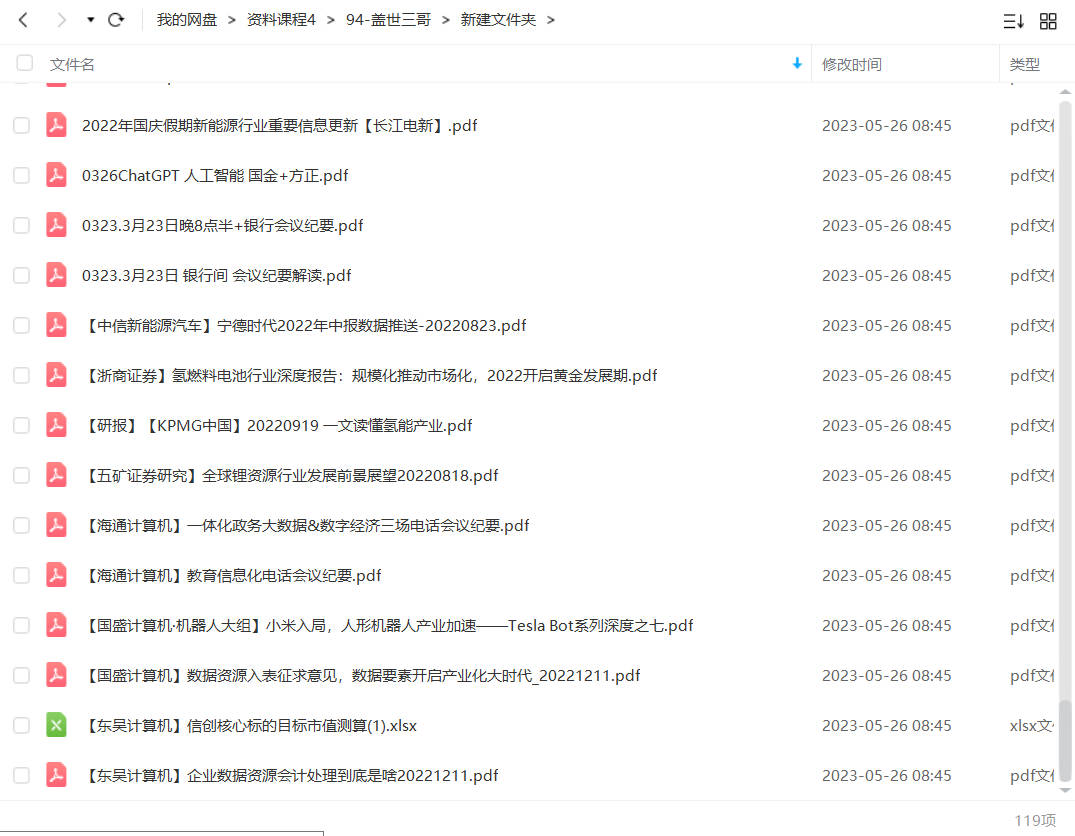Open 【东吴计算机】信创核心标的目标市值测算(1).xlsx
The width and height of the screenshot is (1075, 836).
click(249, 726)
